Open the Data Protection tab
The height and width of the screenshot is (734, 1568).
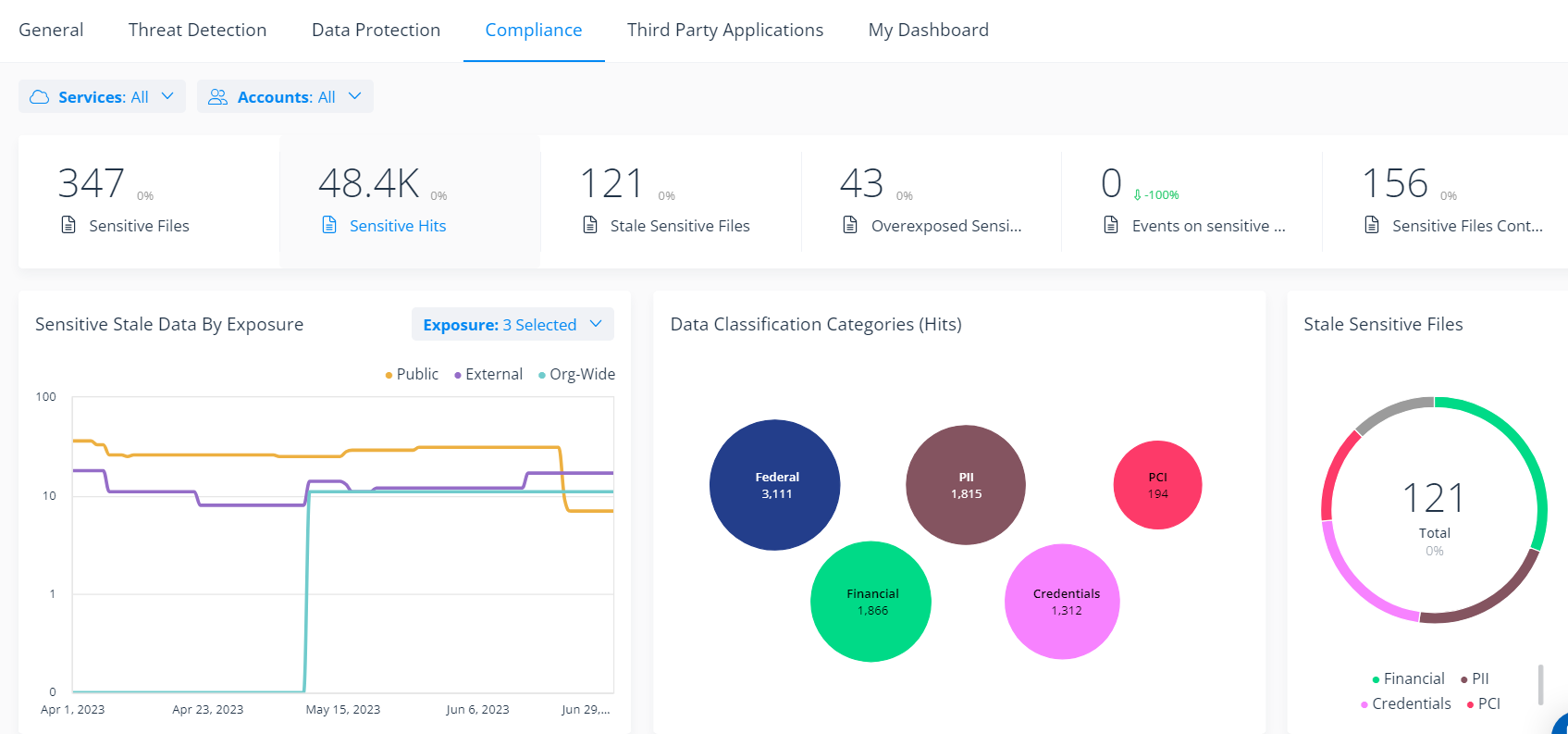click(x=376, y=30)
